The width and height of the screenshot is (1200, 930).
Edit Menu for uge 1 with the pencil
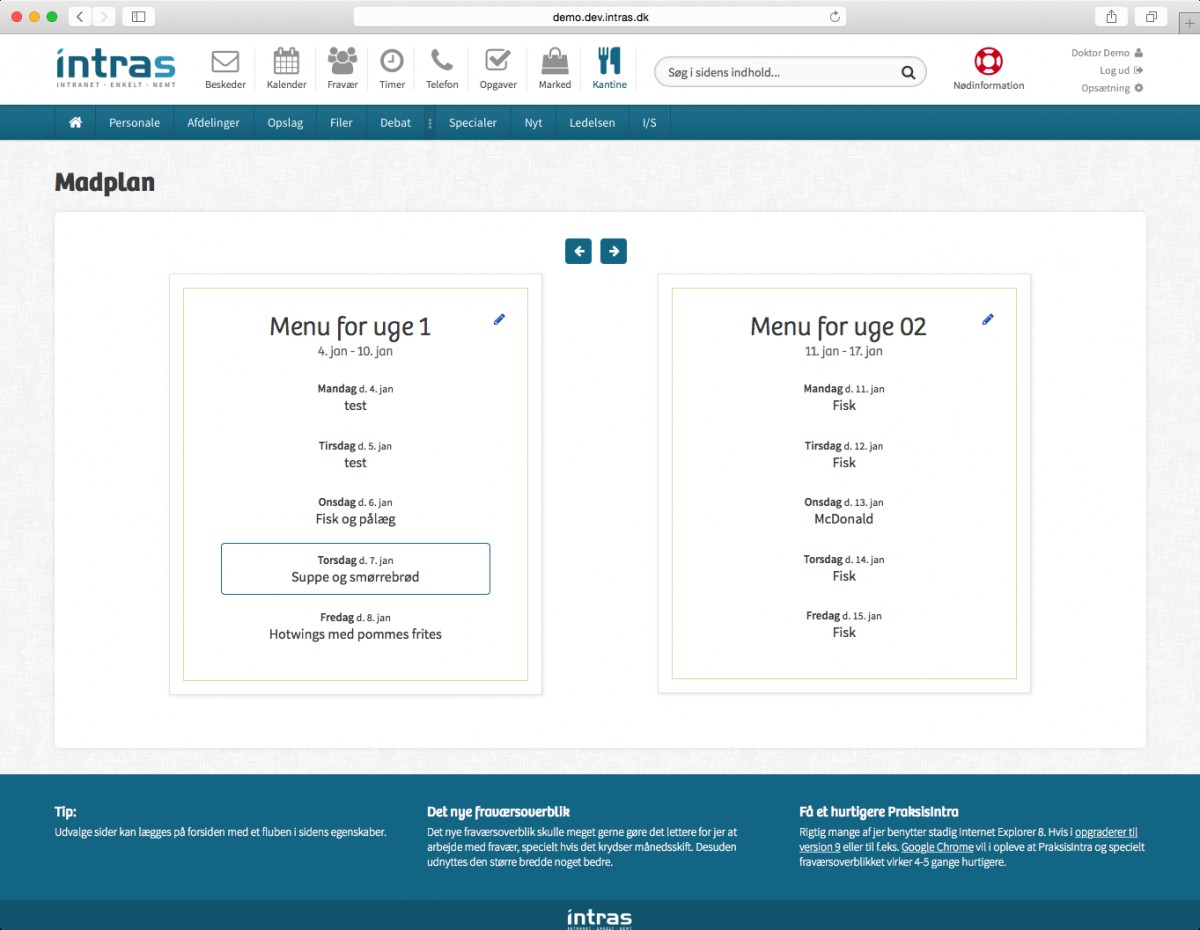(499, 318)
